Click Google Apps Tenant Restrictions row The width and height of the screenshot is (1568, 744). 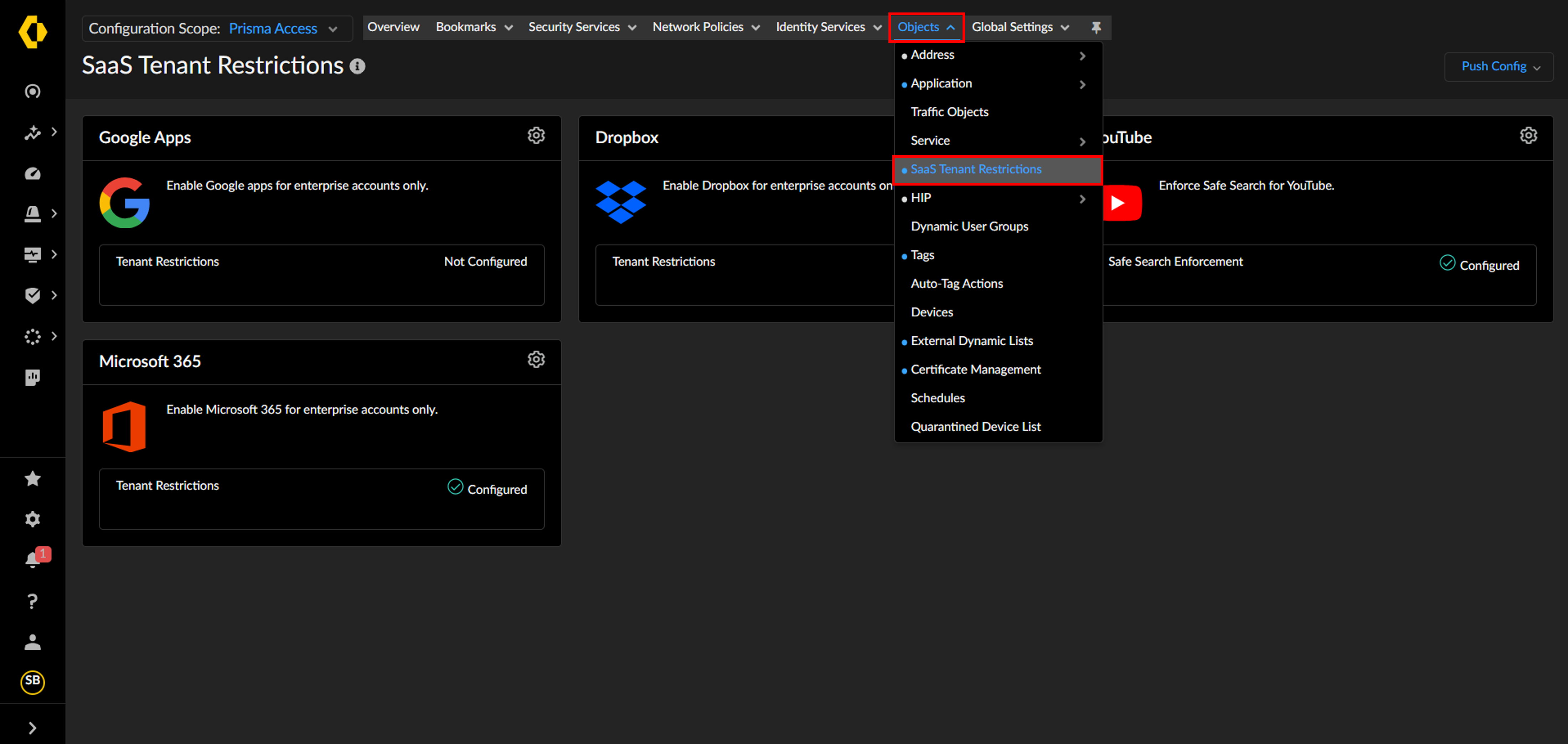point(321,275)
